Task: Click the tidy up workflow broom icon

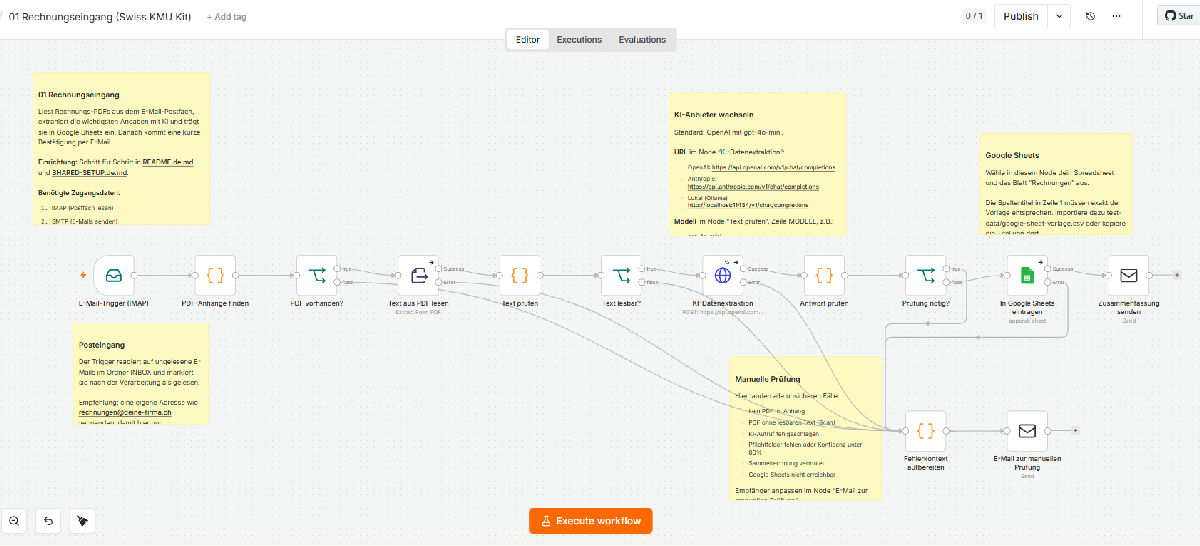Action: click(83, 521)
